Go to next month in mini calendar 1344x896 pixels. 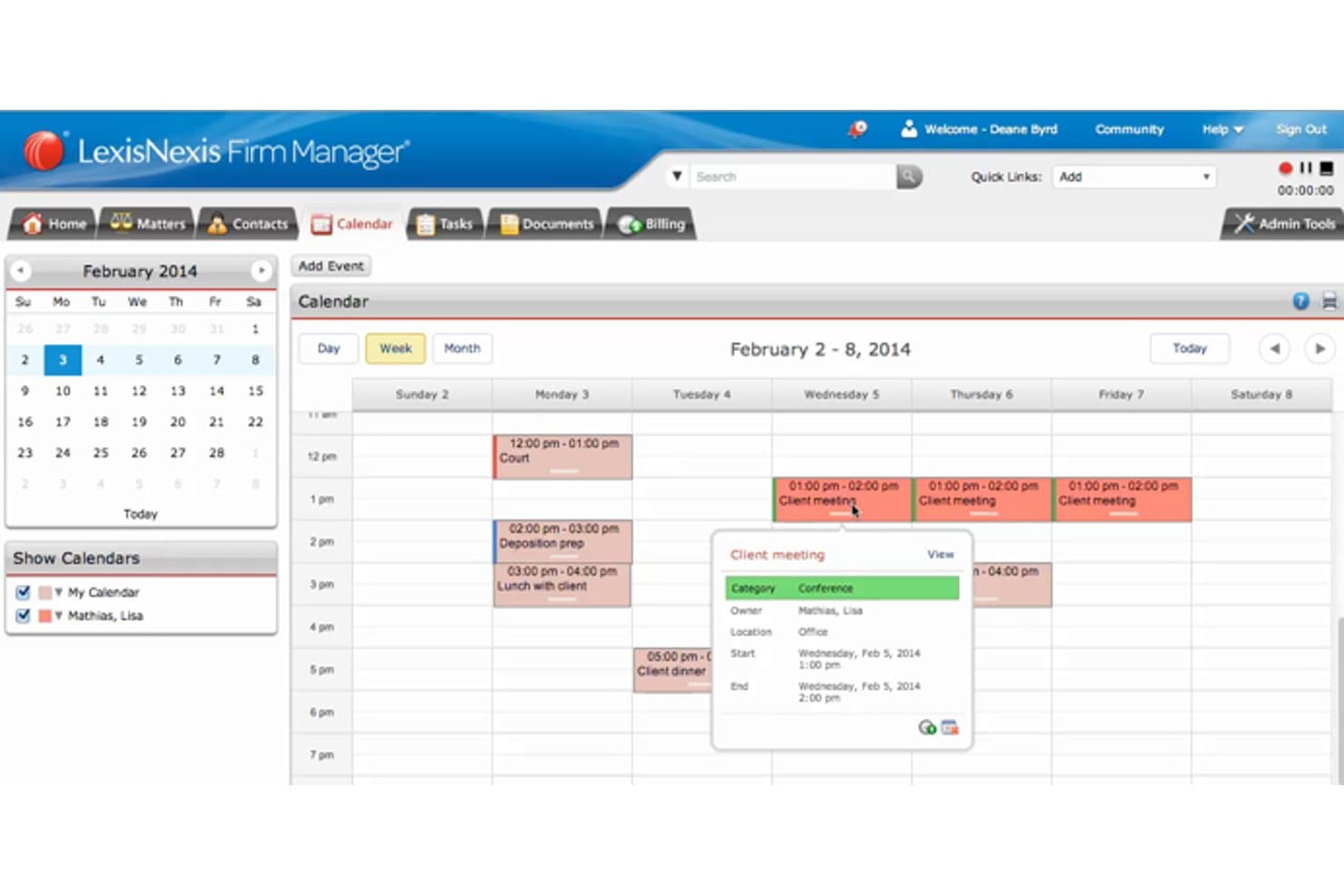262,271
